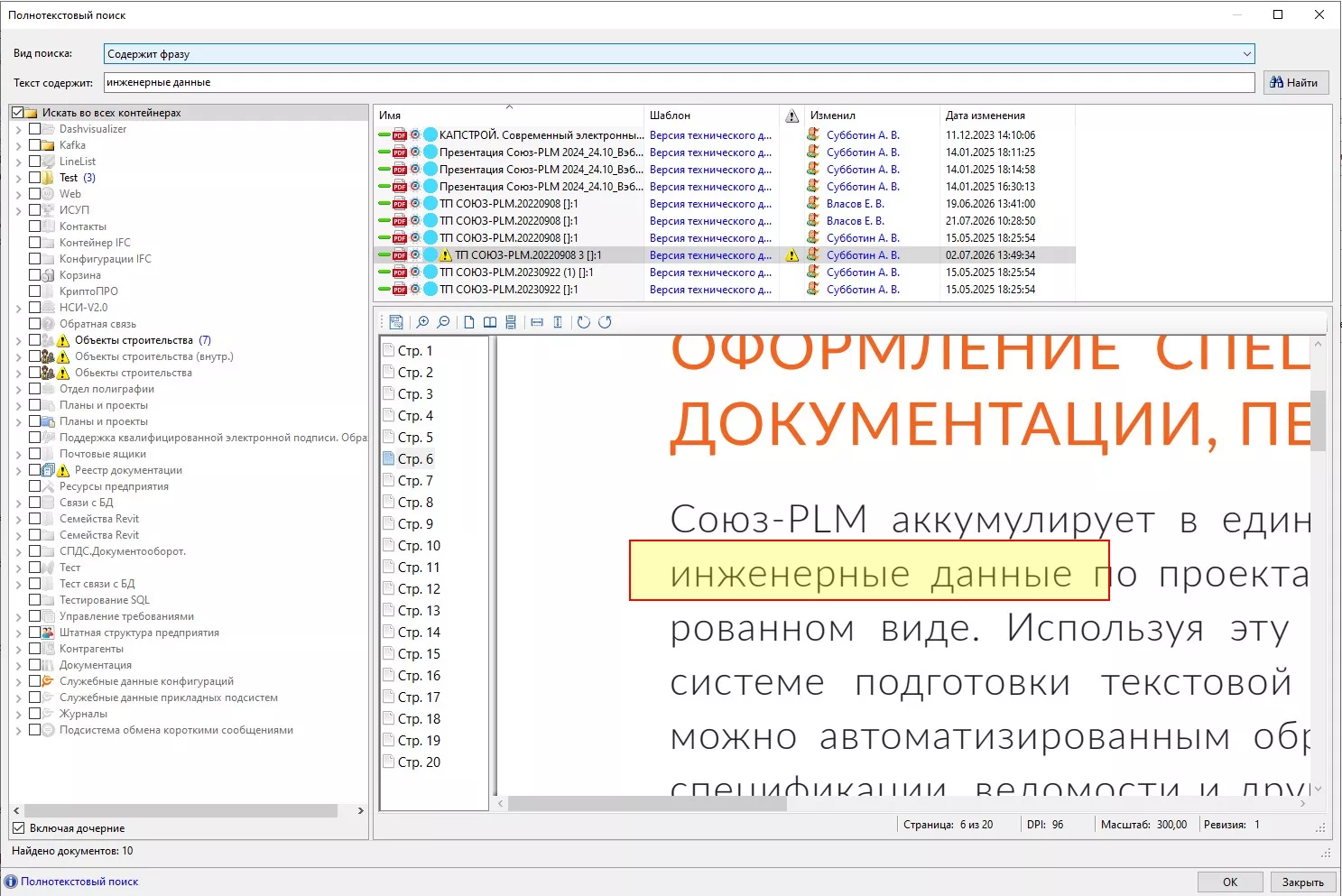
Task: Open the Вид поиска dropdown
Action: (1246, 54)
